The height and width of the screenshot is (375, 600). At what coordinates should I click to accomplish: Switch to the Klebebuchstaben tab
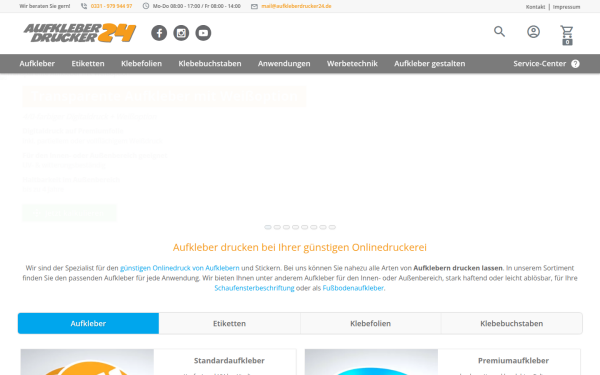tap(512, 323)
